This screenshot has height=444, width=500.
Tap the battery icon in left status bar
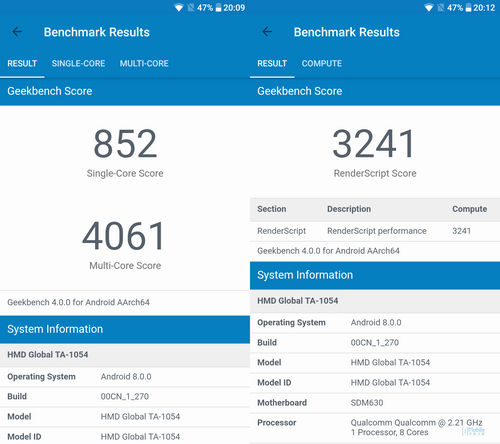coord(218,8)
